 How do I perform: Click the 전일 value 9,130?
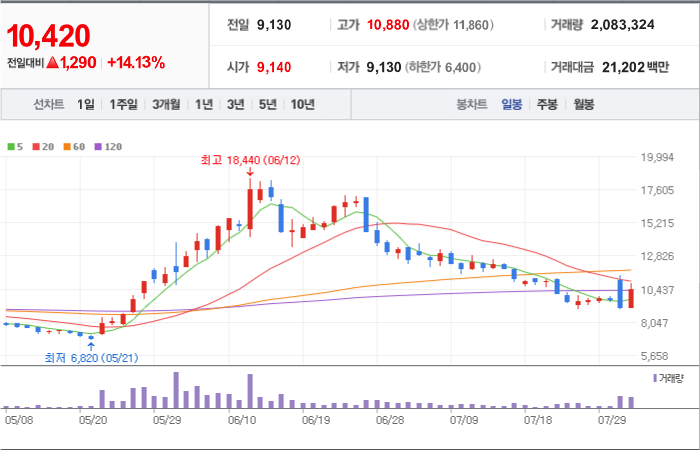(x=274, y=25)
